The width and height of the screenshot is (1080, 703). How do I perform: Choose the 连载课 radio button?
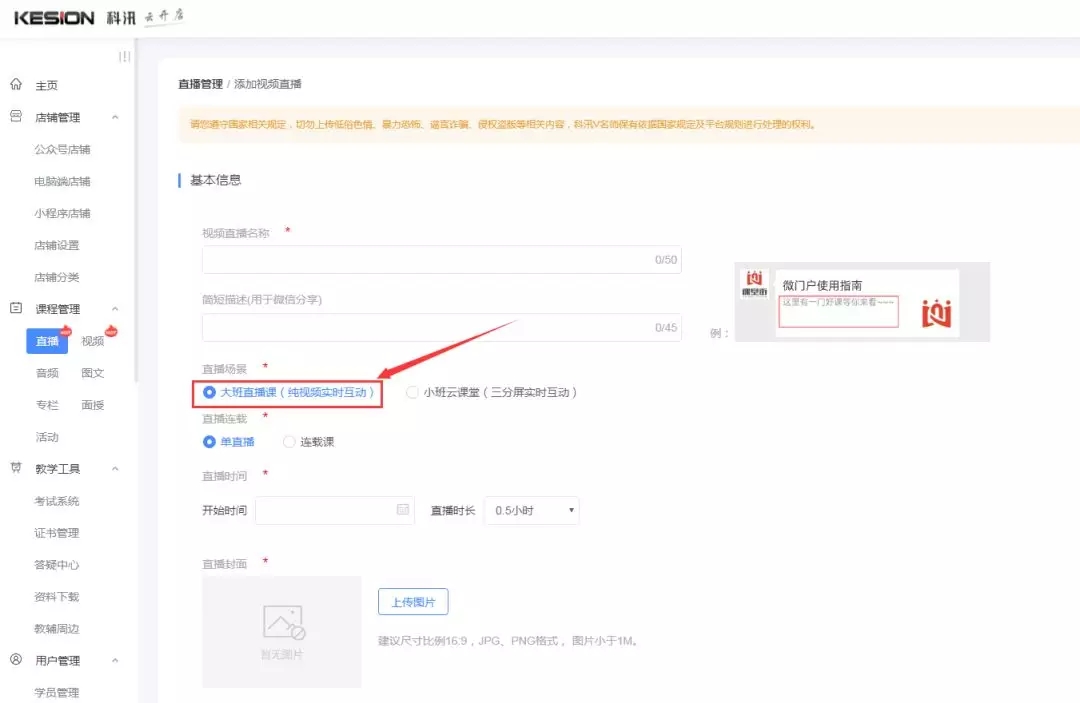[289, 441]
